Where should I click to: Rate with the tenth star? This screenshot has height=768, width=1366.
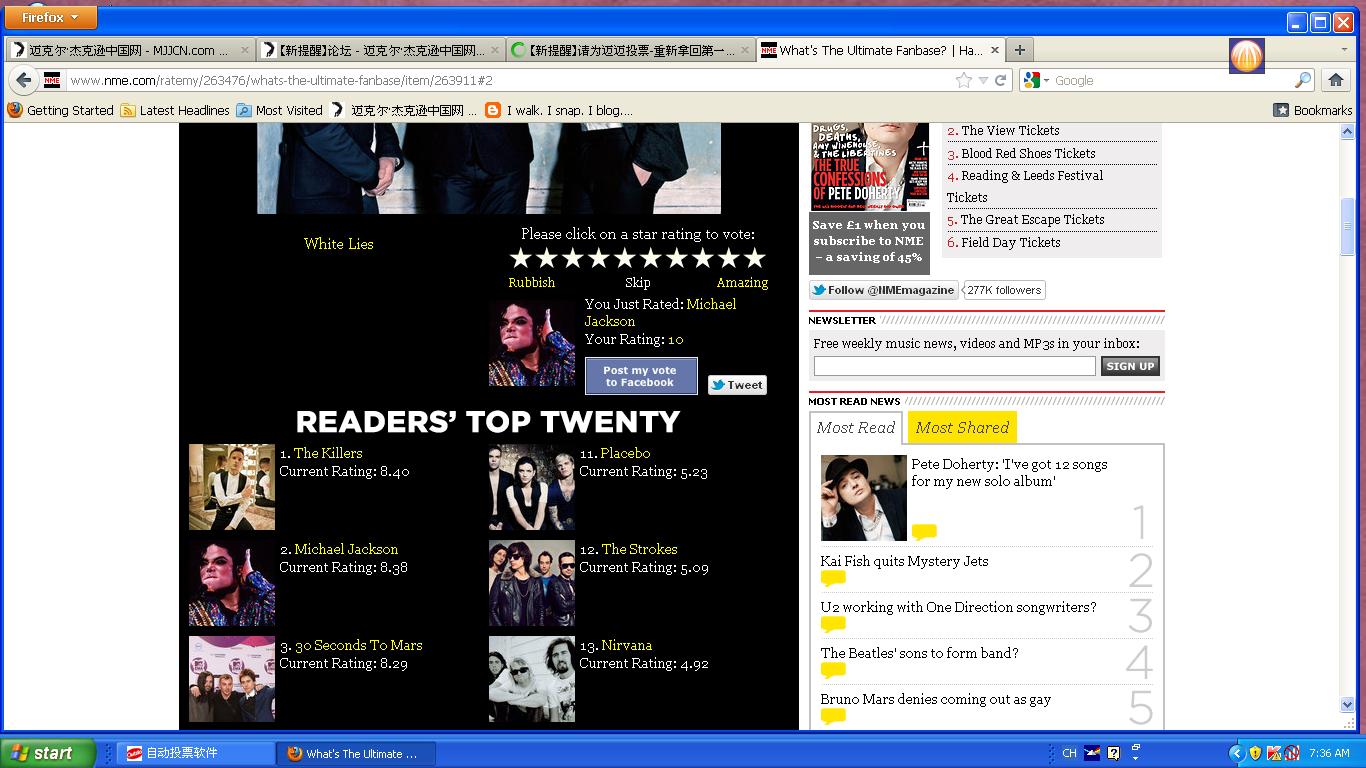(755, 259)
